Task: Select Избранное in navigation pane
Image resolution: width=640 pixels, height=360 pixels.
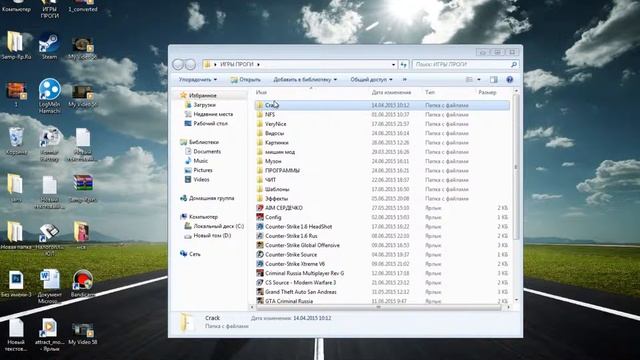Action: [202, 96]
